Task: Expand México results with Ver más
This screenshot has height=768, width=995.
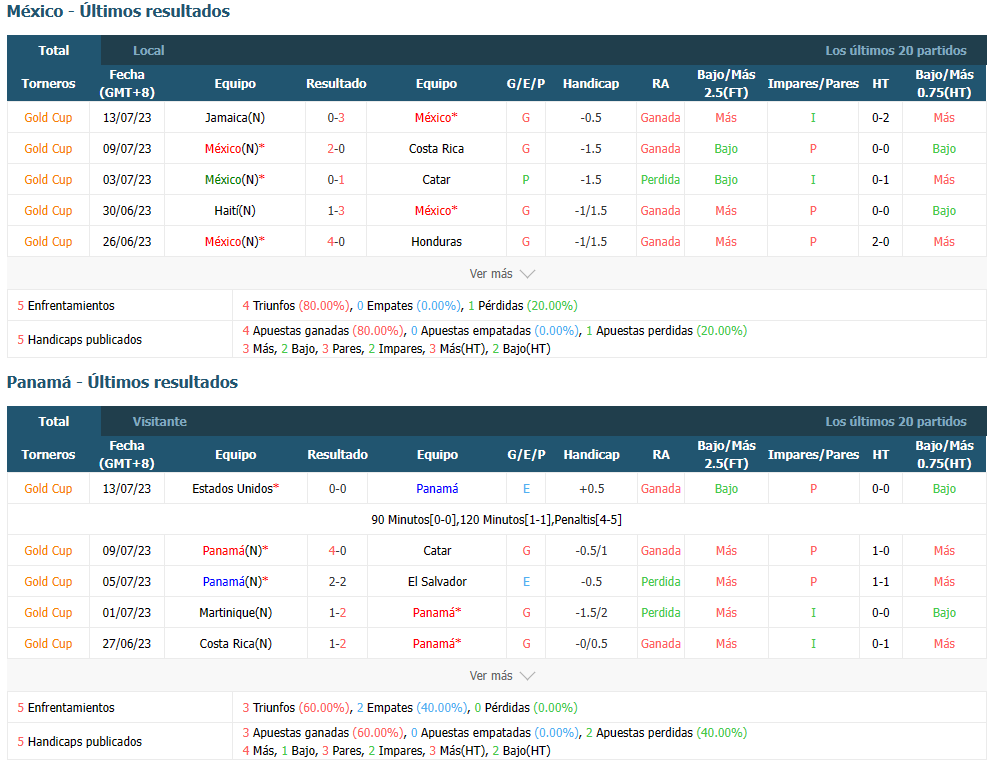Action: [501, 274]
